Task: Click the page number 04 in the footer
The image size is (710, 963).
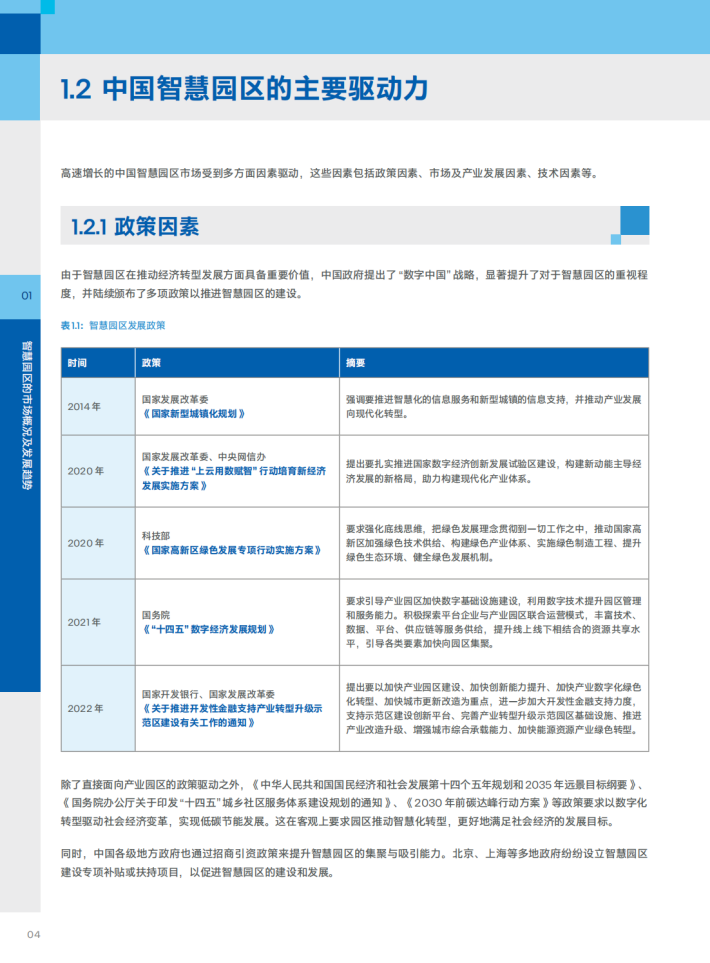Action: pos(34,935)
